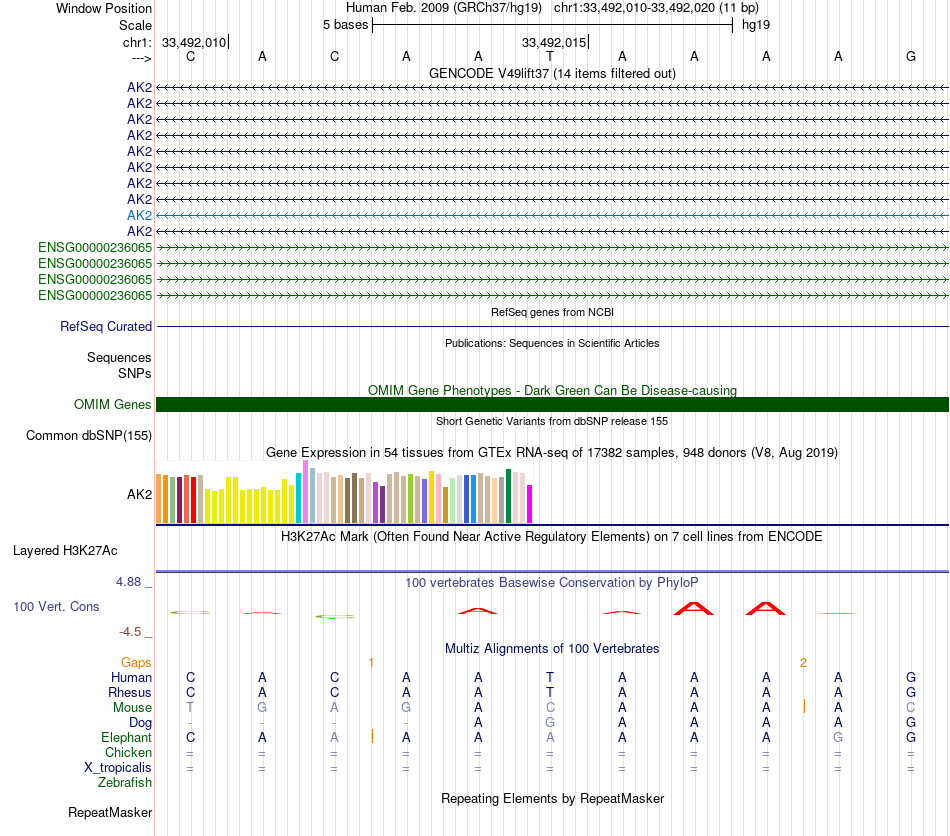Open the RefSeq genes from NCBI title
The height and width of the screenshot is (836, 950).
coord(552,312)
